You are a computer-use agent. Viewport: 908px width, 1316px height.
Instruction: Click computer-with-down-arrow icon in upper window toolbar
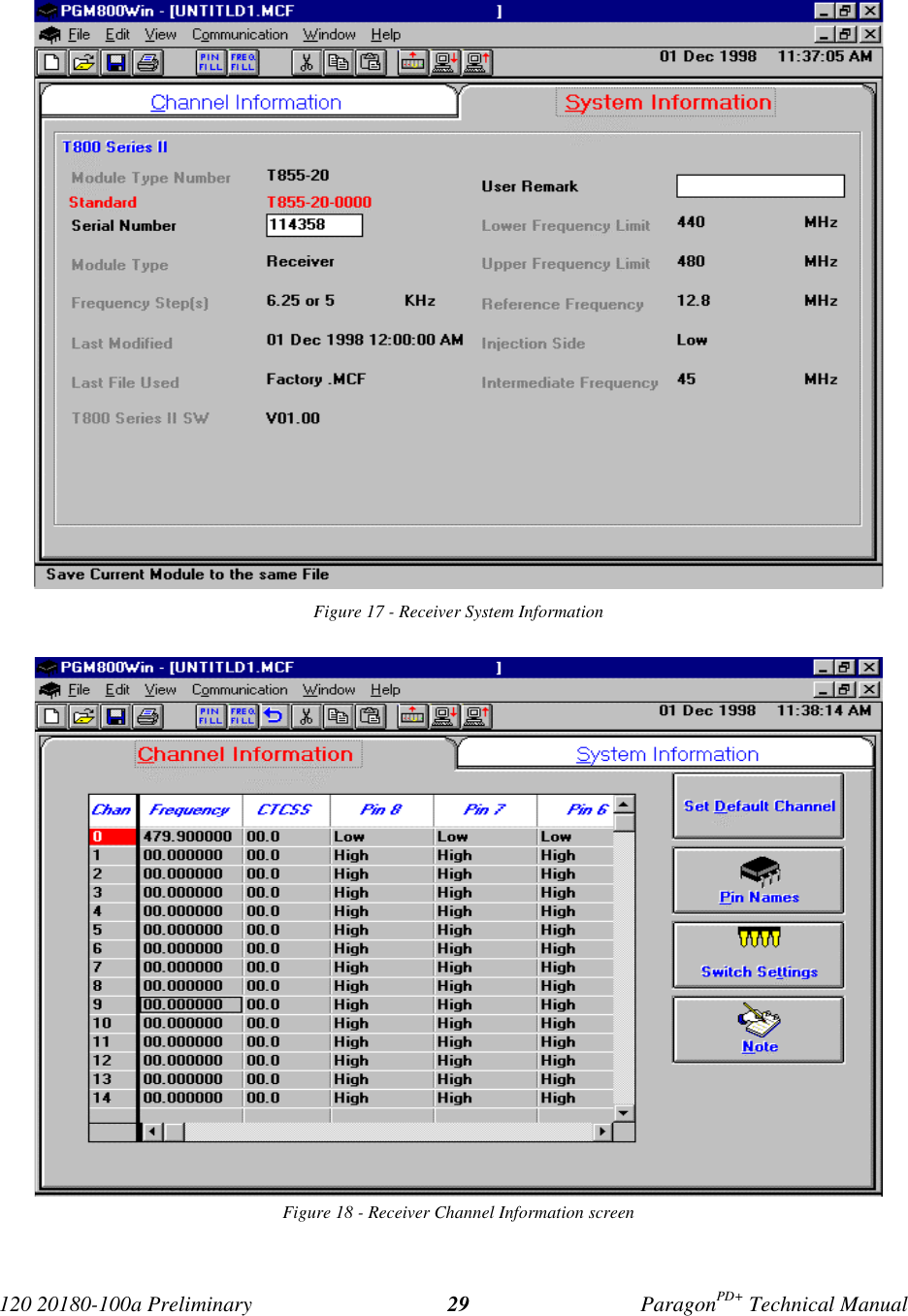pyautogui.click(x=445, y=63)
